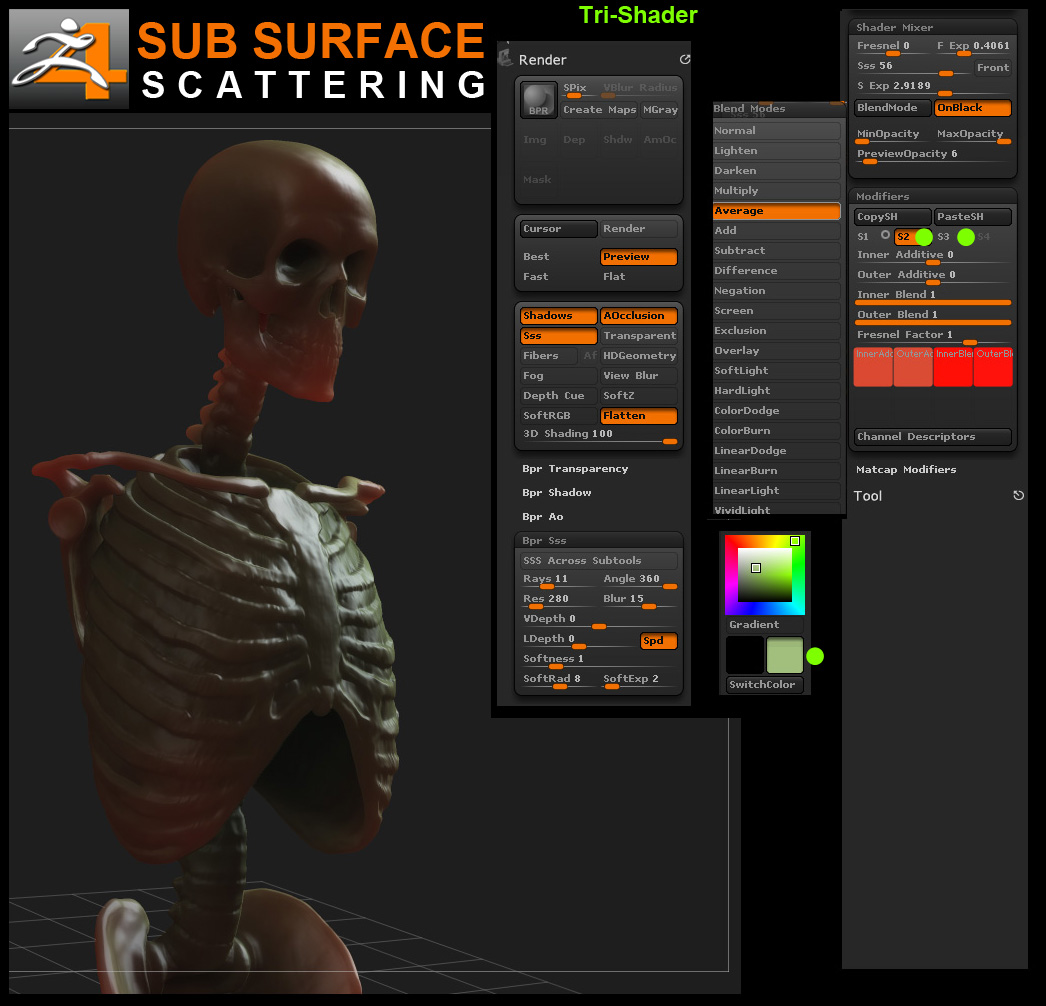Choose Multiply blend mode
The width and height of the screenshot is (1046, 1006).
(776, 191)
